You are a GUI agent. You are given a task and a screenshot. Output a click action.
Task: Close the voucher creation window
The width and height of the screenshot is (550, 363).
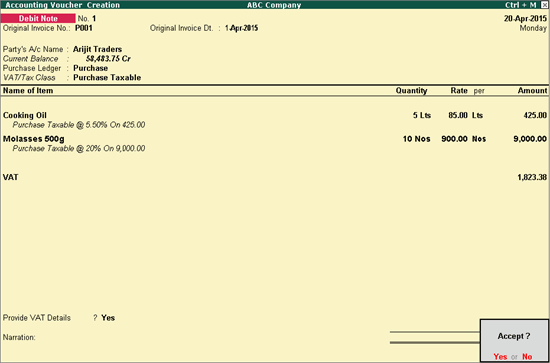point(544,5)
